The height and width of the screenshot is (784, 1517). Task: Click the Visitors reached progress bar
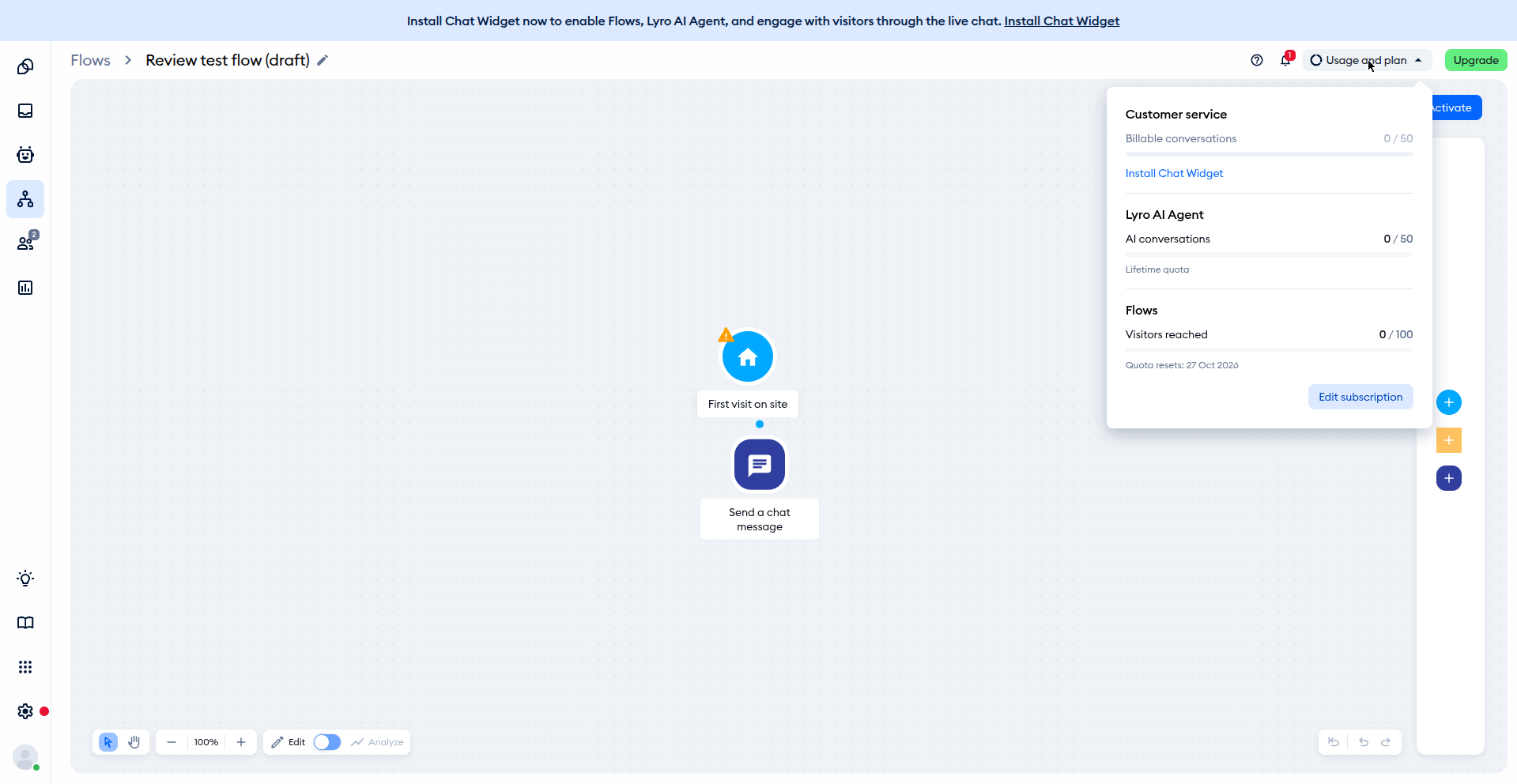pyautogui.click(x=1269, y=349)
